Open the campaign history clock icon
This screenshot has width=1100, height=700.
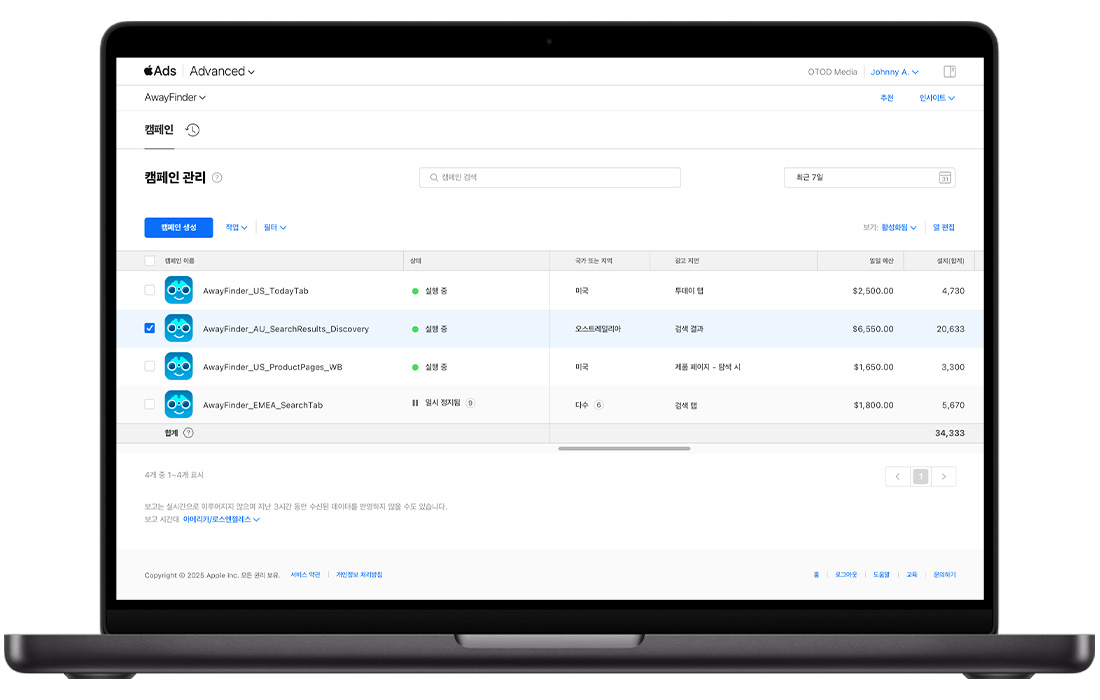pyautogui.click(x=193, y=130)
